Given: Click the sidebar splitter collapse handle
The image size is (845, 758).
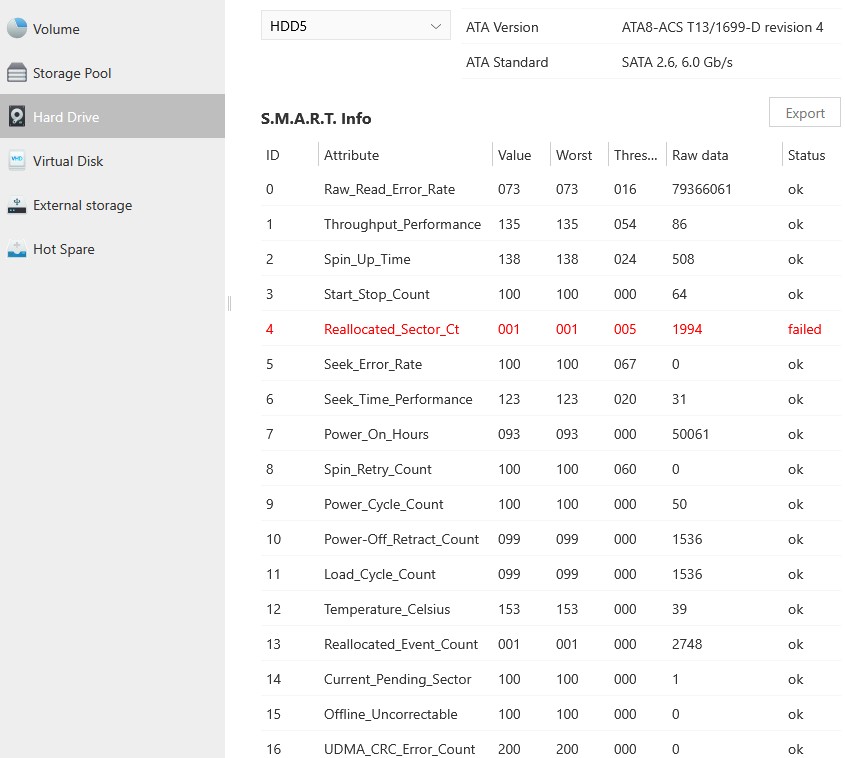Looking at the screenshot, I should (230, 303).
